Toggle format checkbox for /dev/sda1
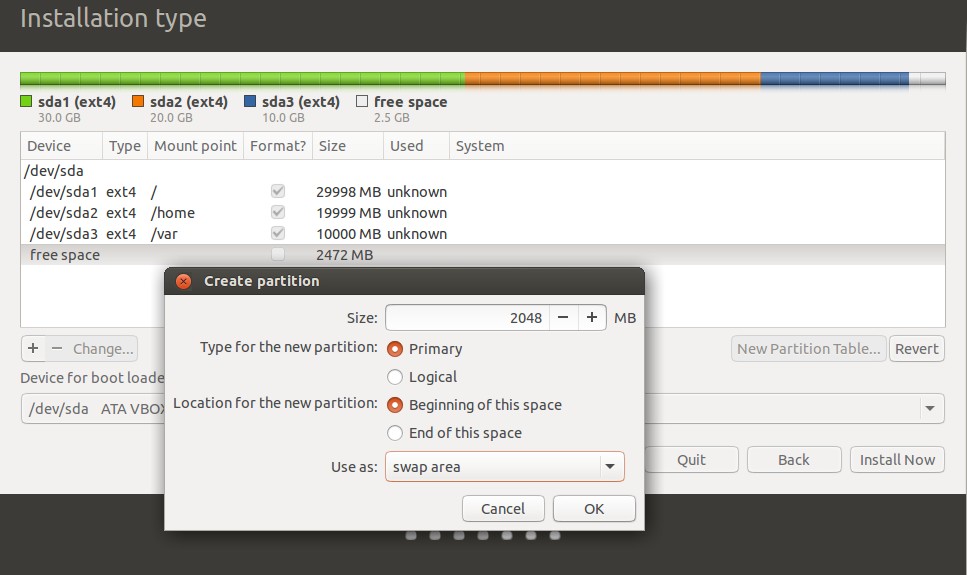 [x=278, y=191]
